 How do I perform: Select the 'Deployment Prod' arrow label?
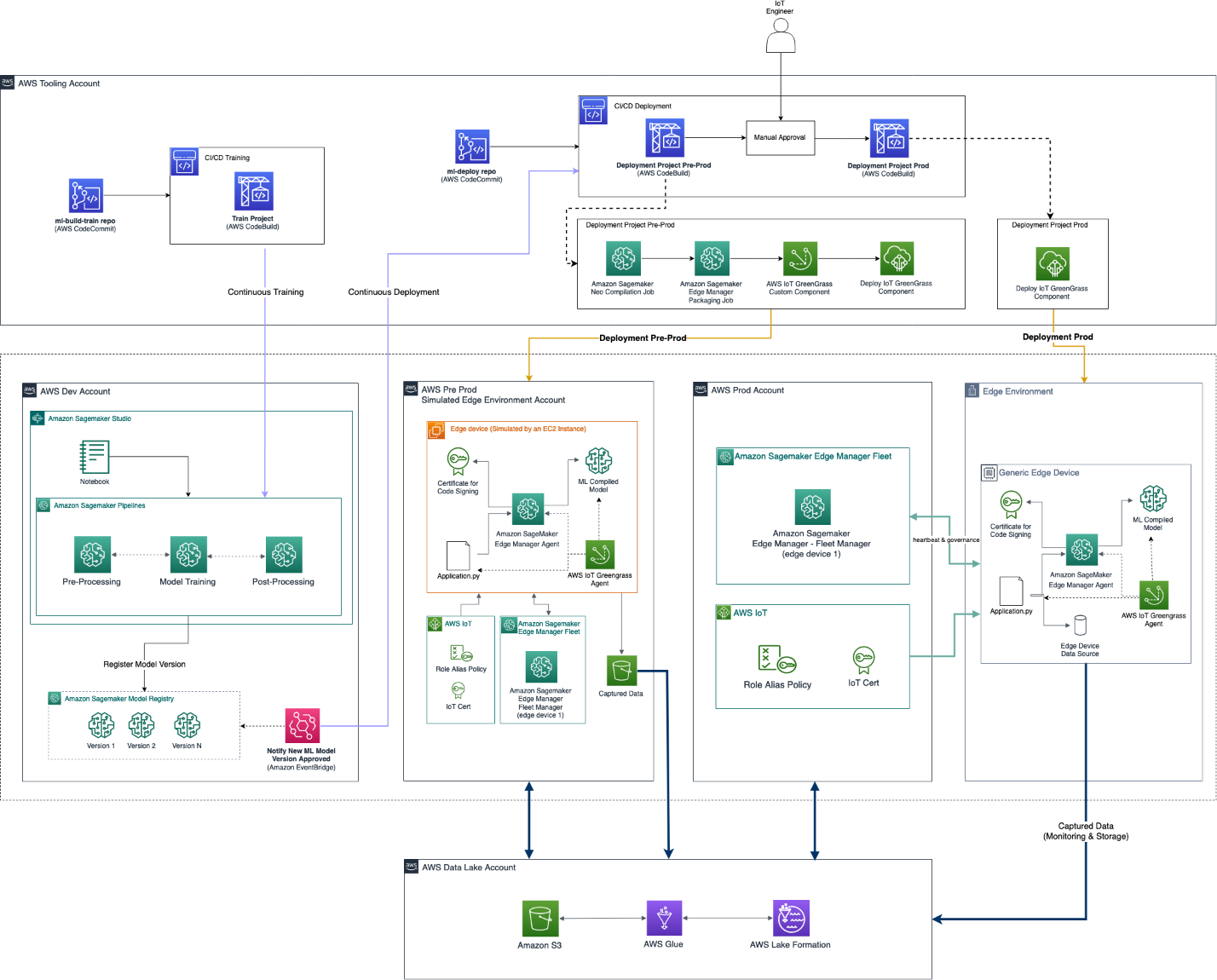1058,337
